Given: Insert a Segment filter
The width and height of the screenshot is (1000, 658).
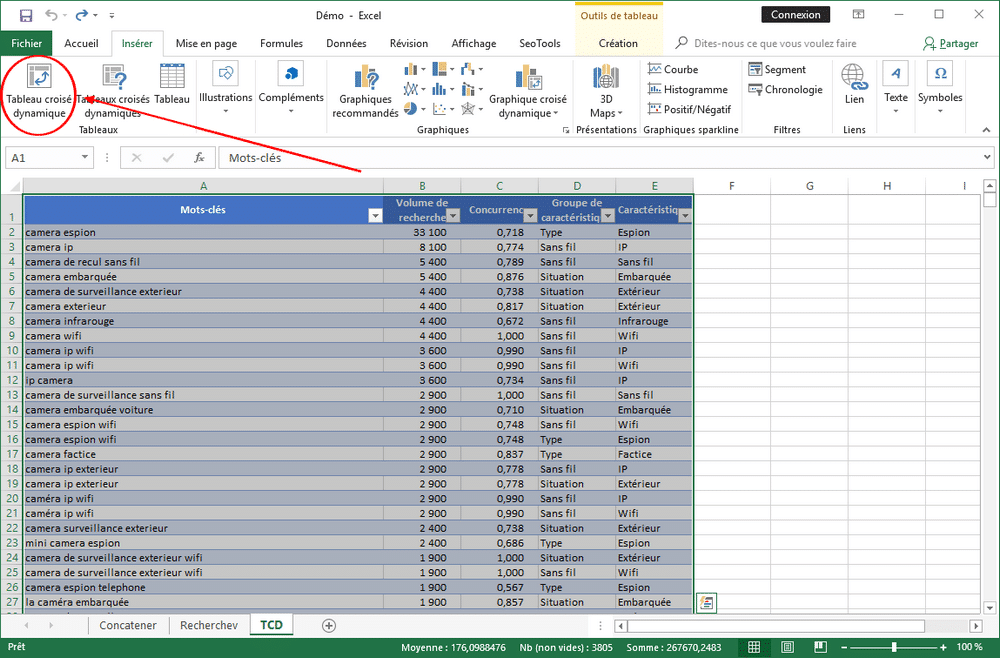Looking at the screenshot, I should point(777,69).
